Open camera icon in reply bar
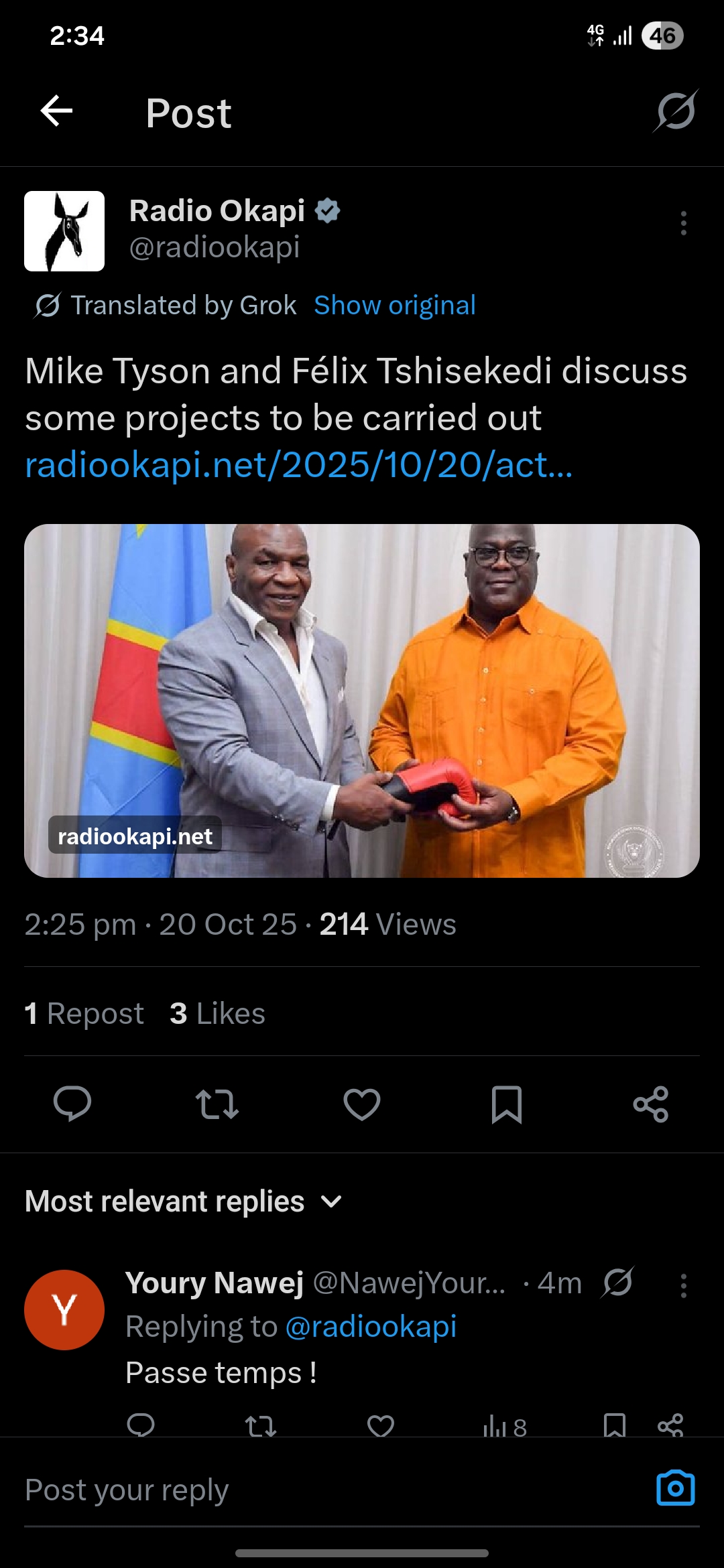The height and width of the screenshot is (1568, 724). (676, 1488)
